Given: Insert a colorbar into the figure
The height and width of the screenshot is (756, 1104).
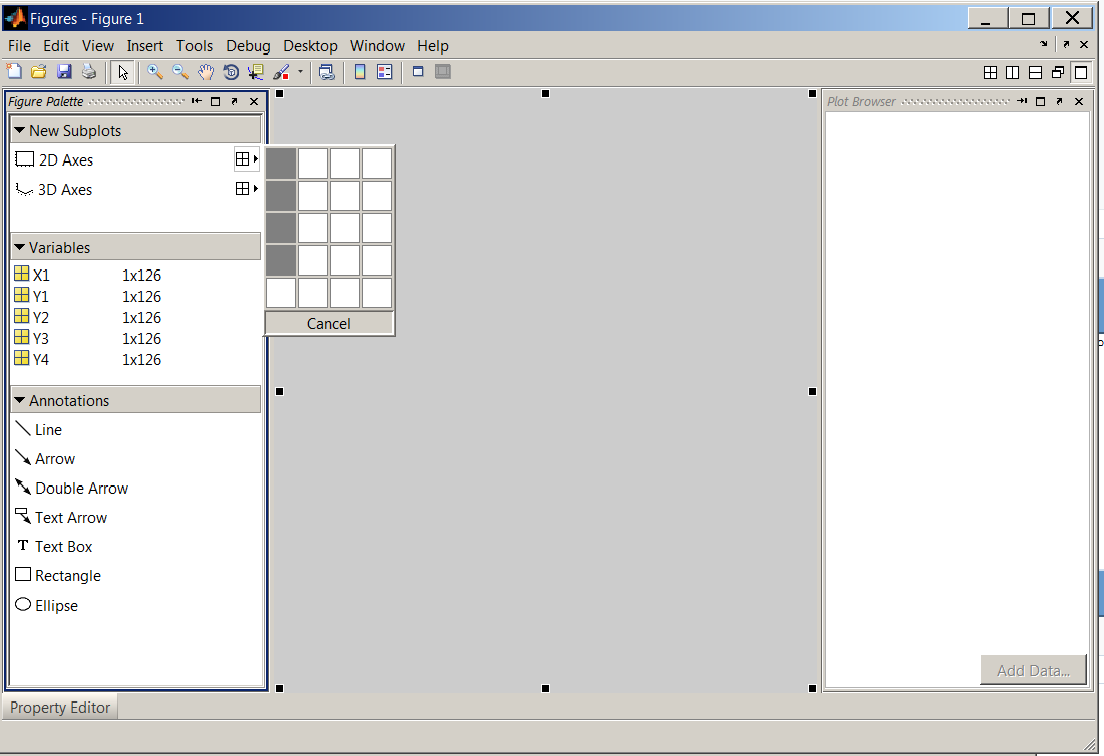Looking at the screenshot, I should click(359, 71).
